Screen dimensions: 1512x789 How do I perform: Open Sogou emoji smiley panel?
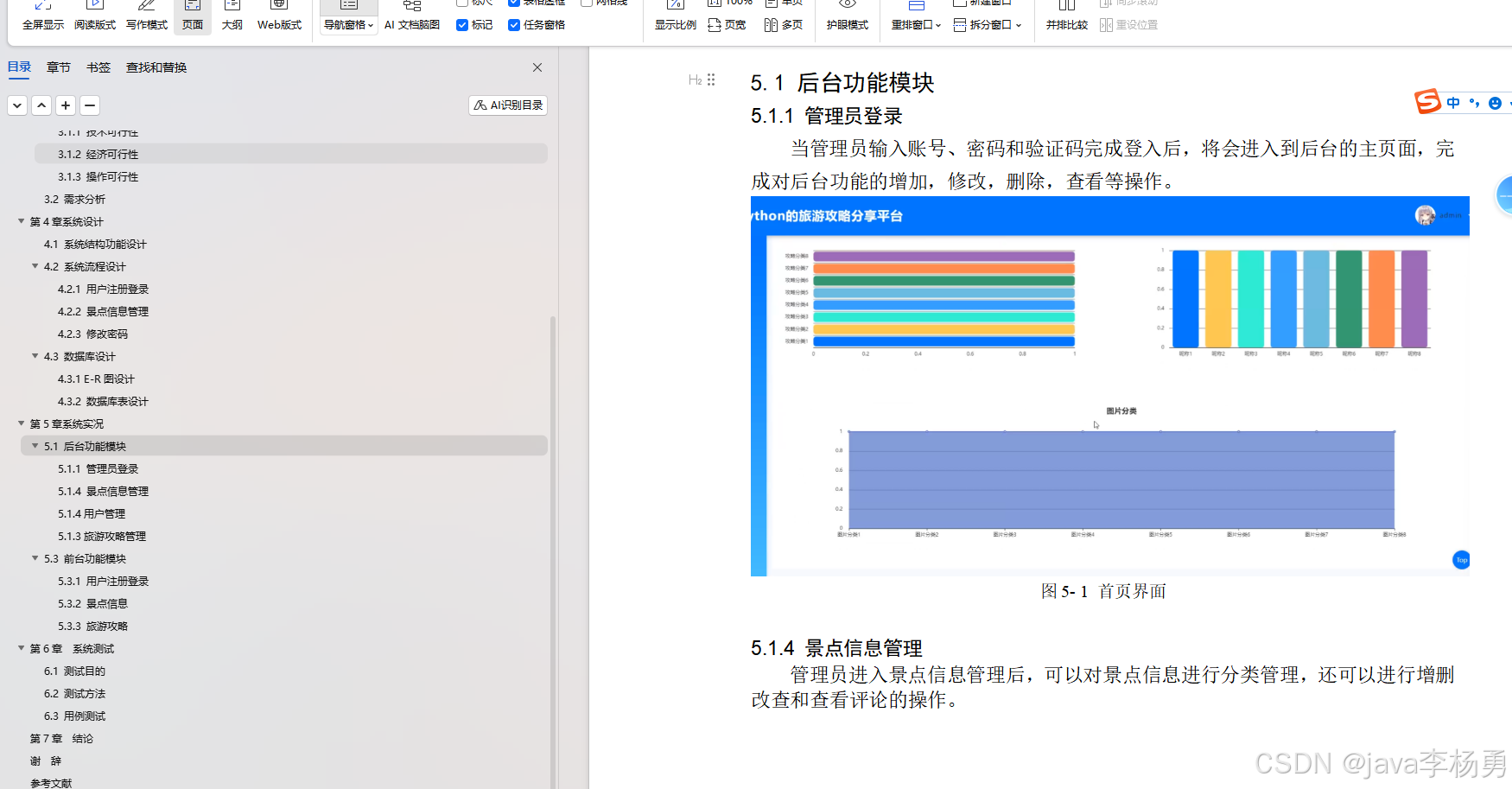[x=1495, y=103]
